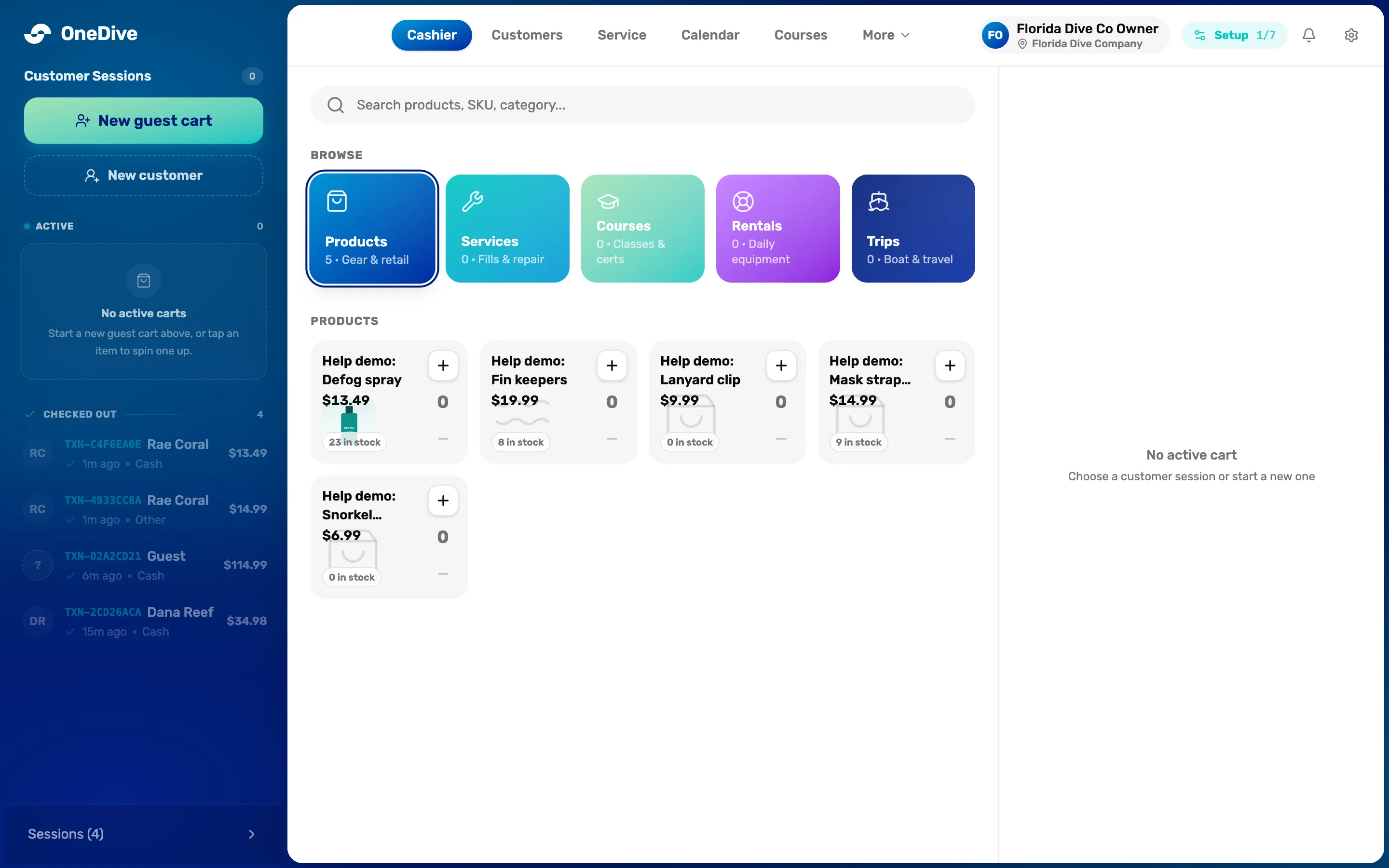Select the Trips browse category
The width and height of the screenshot is (1389, 868).
[x=913, y=229]
